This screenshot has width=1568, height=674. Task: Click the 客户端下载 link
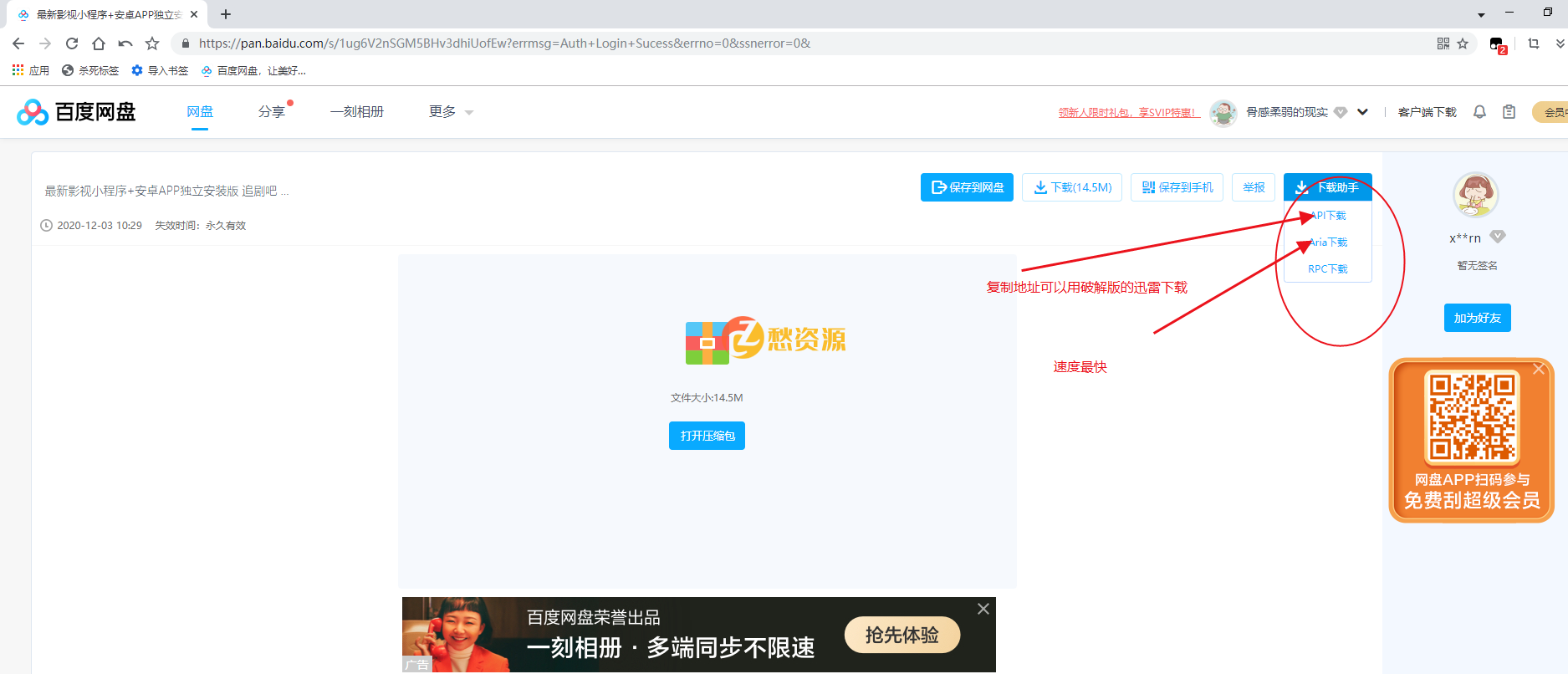point(1427,112)
